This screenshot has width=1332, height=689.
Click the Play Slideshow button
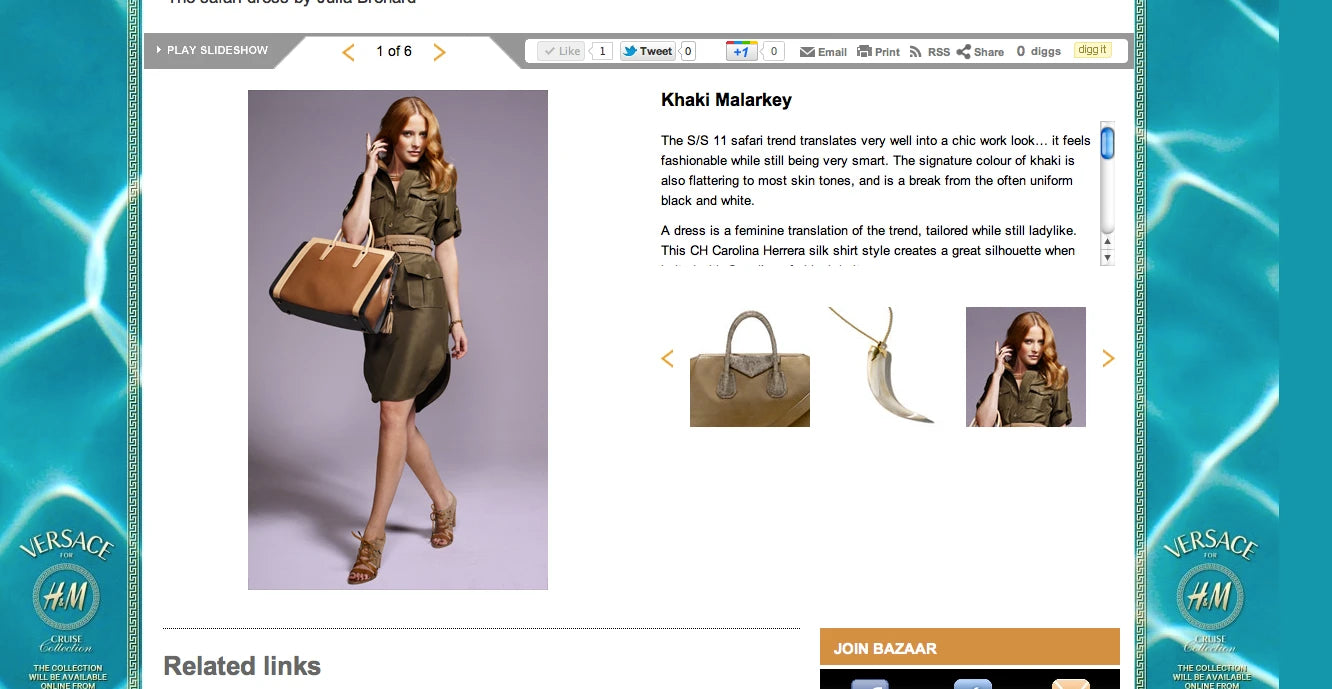pyautogui.click(x=212, y=51)
